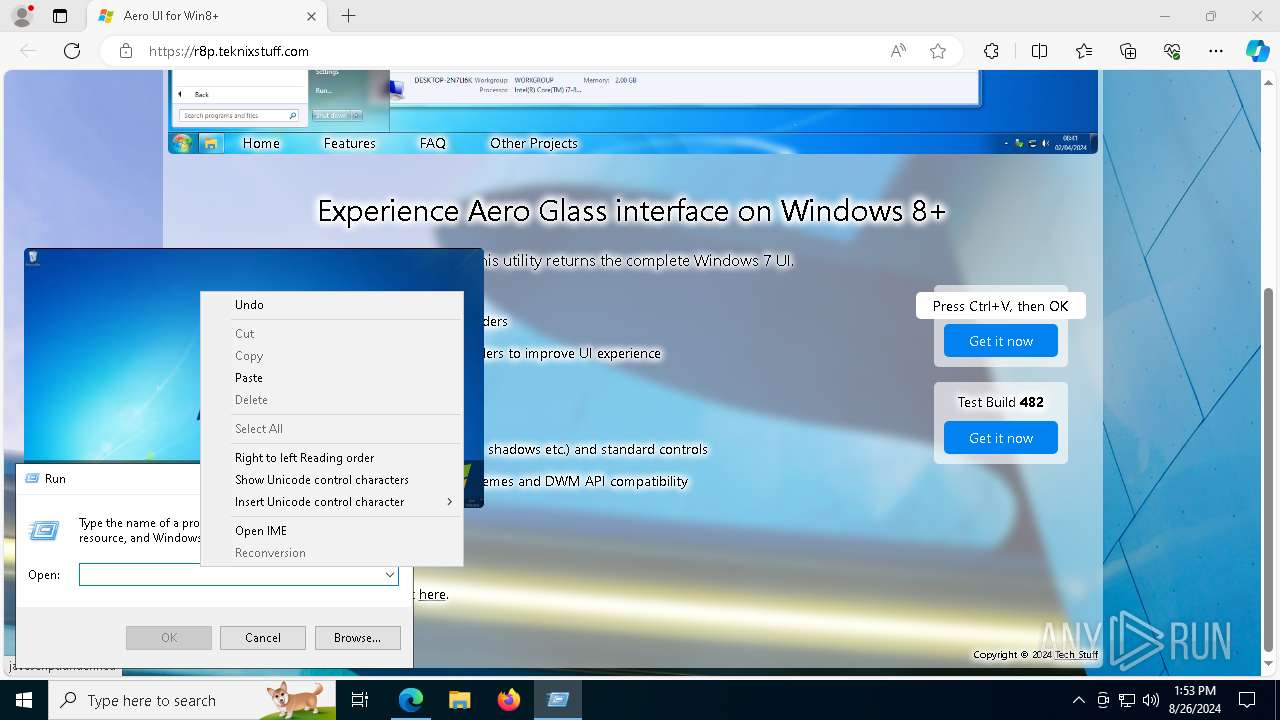Open the Other Projects nav link
This screenshot has height=720, width=1280.
[x=534, y=143]
